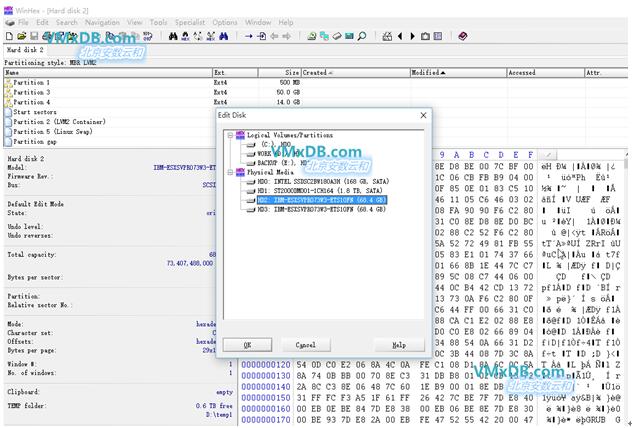
Task: Close the Edit Disk dialog
Action: point(423,115)
